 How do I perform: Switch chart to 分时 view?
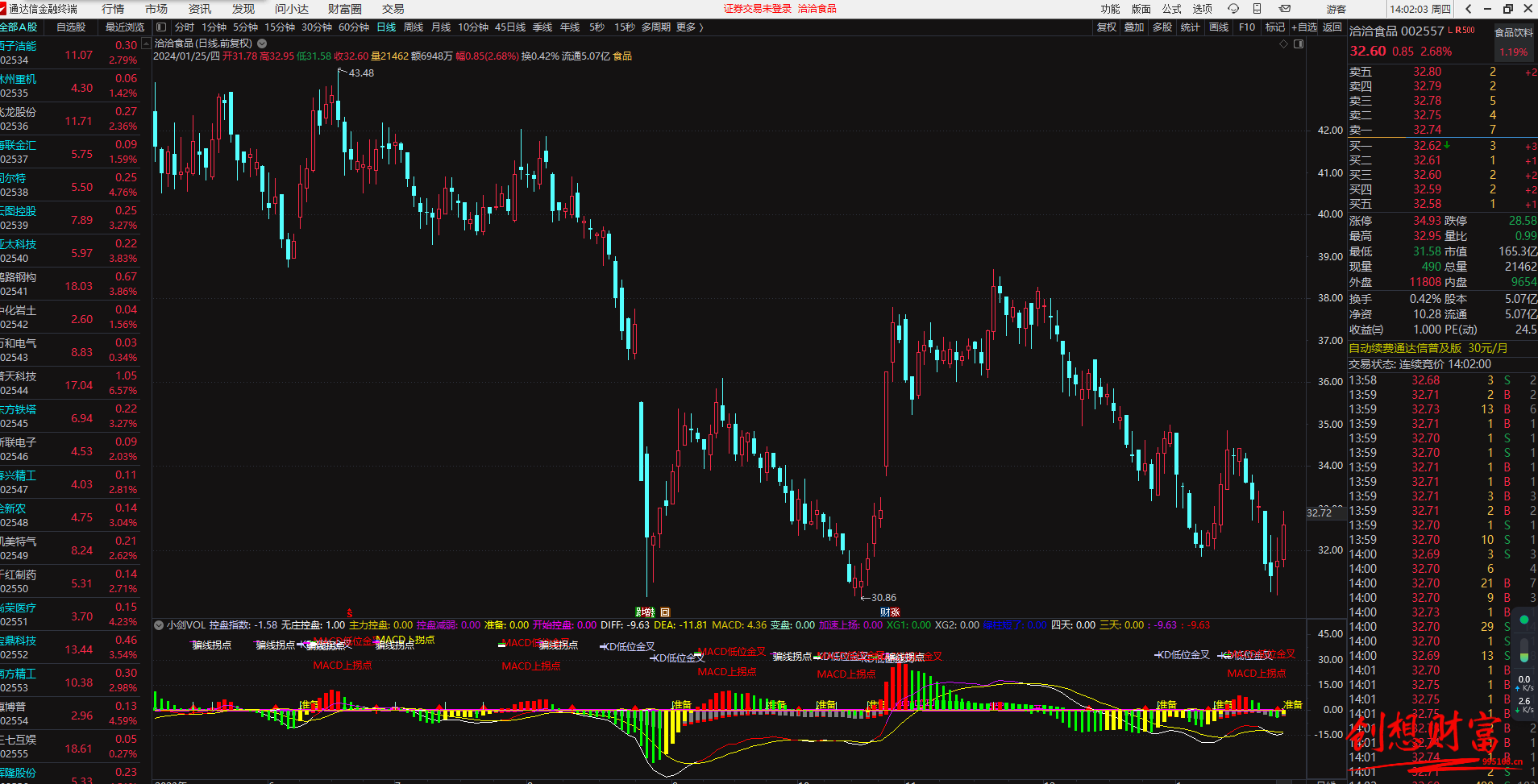click(x=185, y=27)
